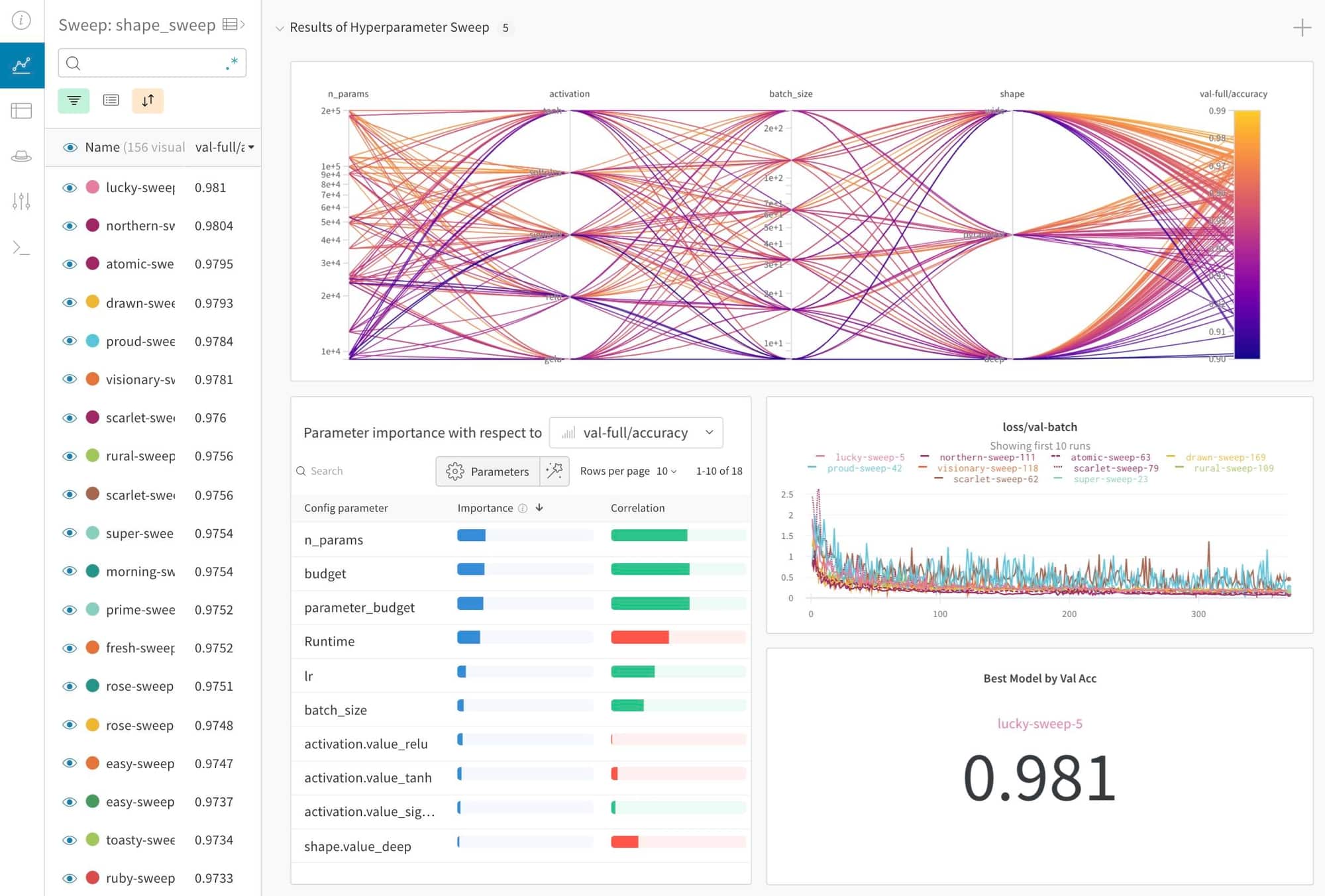Click the plus icon to add a new panel

coord(1302,27)
